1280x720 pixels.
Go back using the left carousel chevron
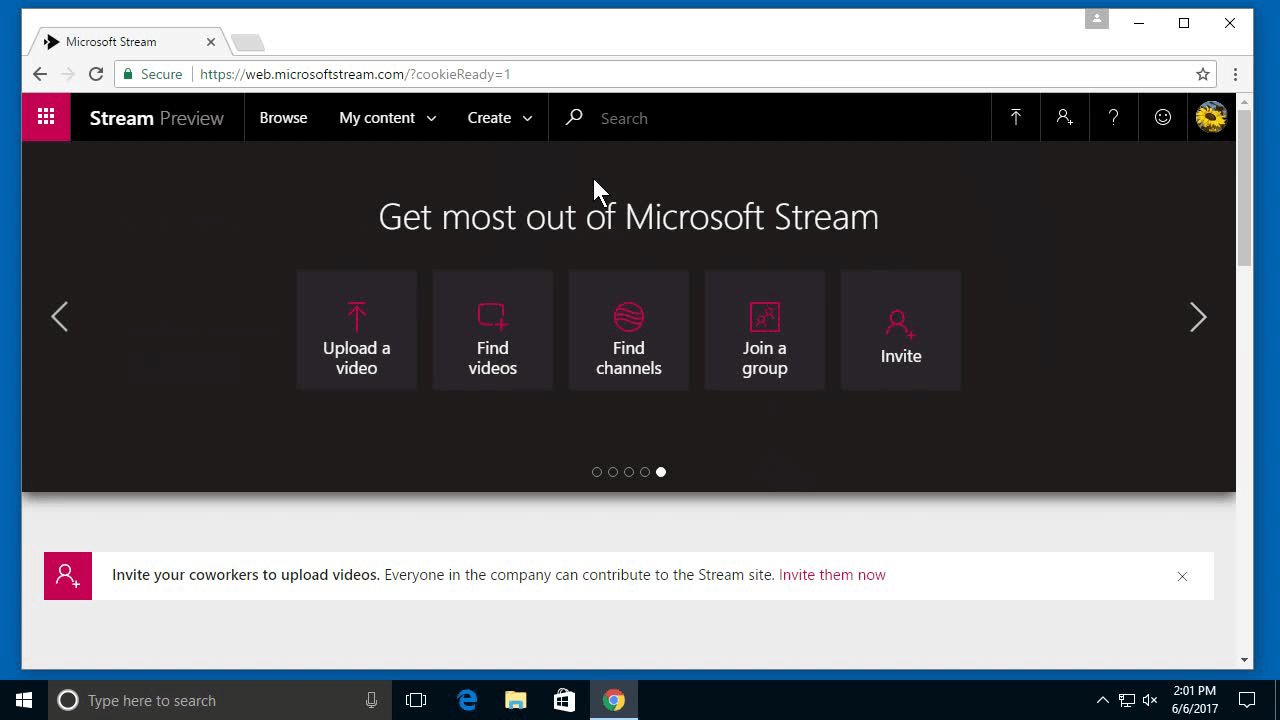(59, 317)
